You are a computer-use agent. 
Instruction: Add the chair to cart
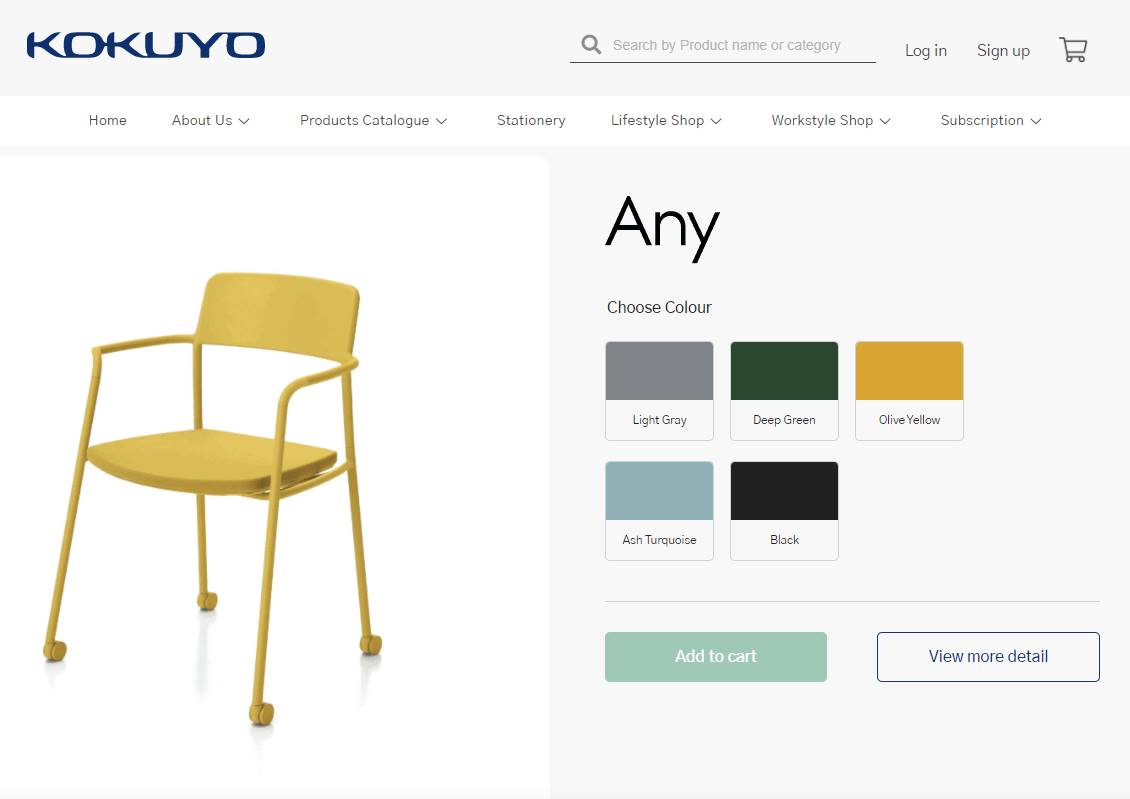click(x=716, y=656)
